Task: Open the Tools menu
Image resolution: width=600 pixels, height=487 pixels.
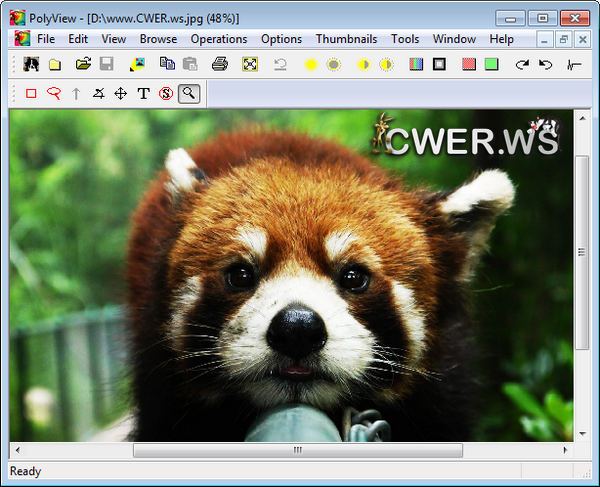Action: coord(405,39)
